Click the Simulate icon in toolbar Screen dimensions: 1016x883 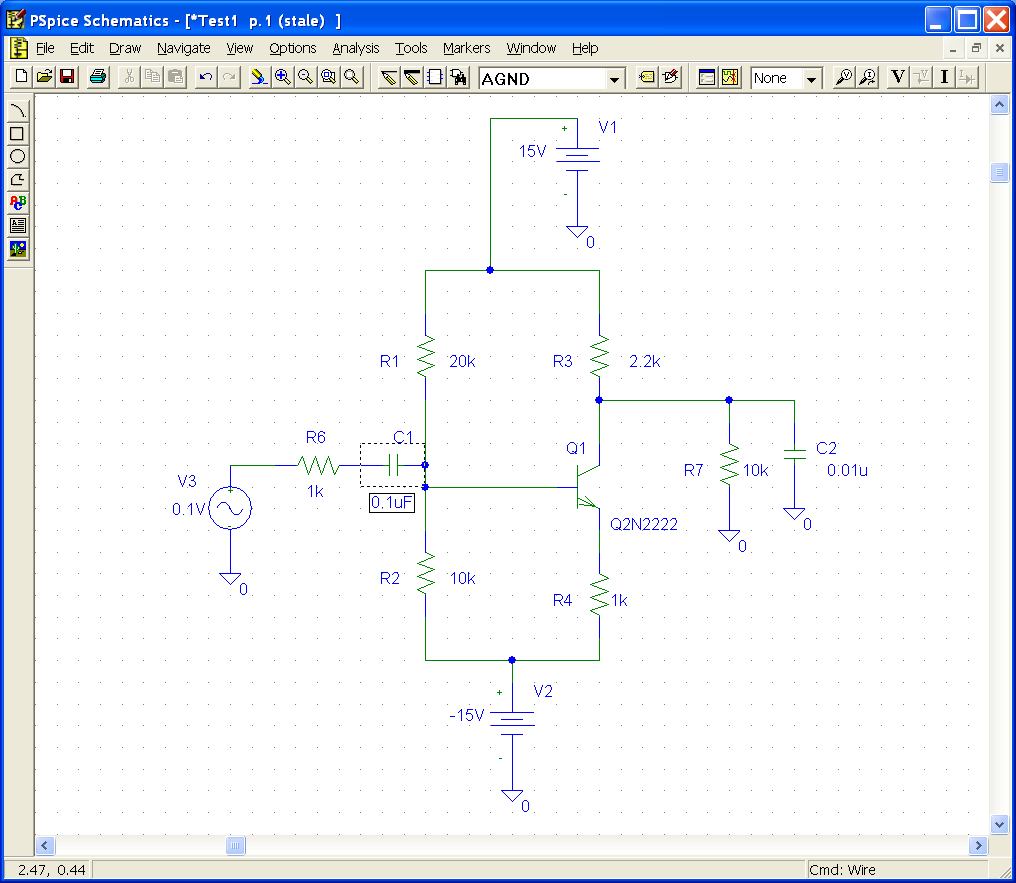(x=730, y=78)
